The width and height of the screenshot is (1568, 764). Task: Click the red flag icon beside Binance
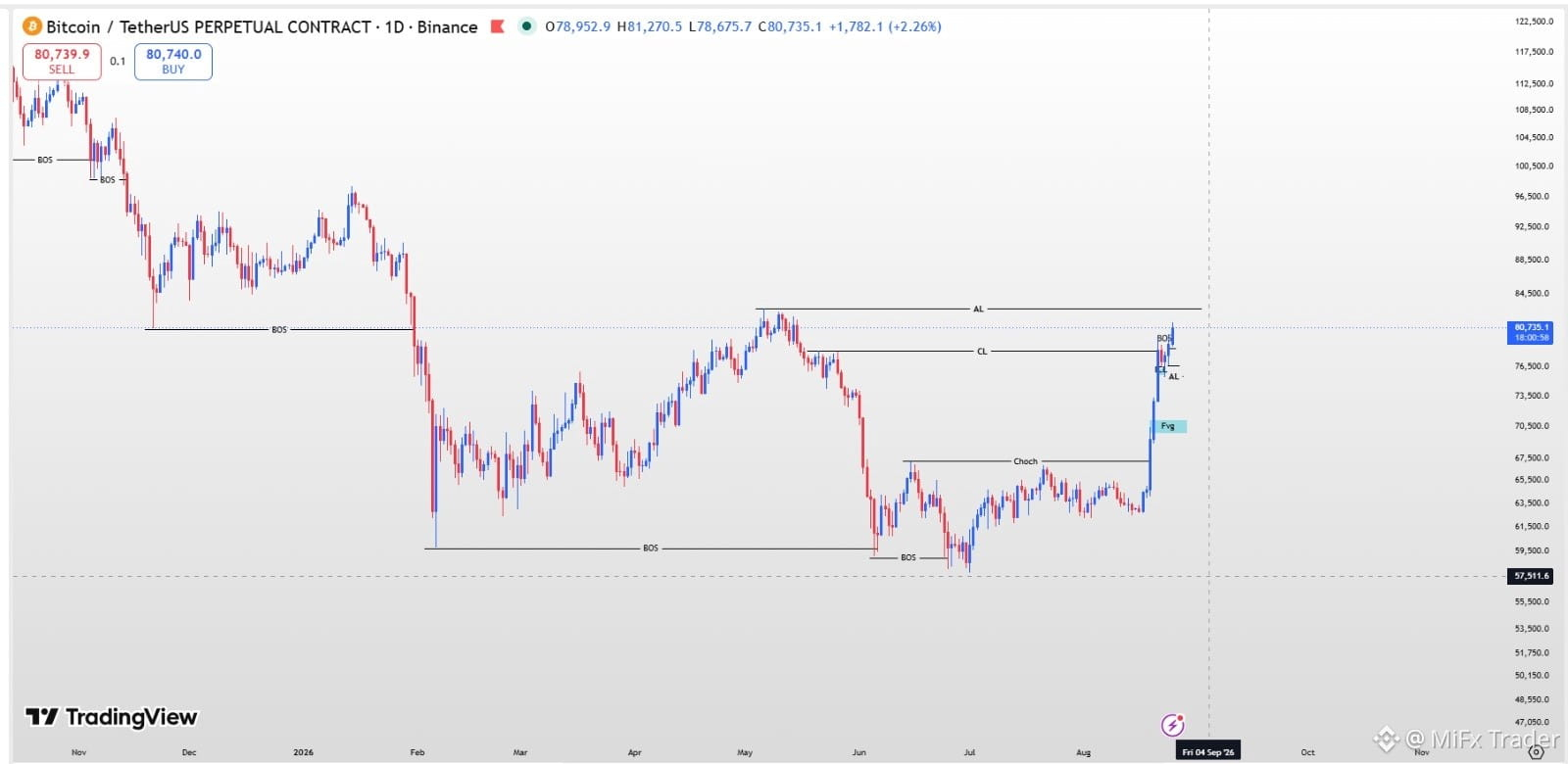point(497,26)
